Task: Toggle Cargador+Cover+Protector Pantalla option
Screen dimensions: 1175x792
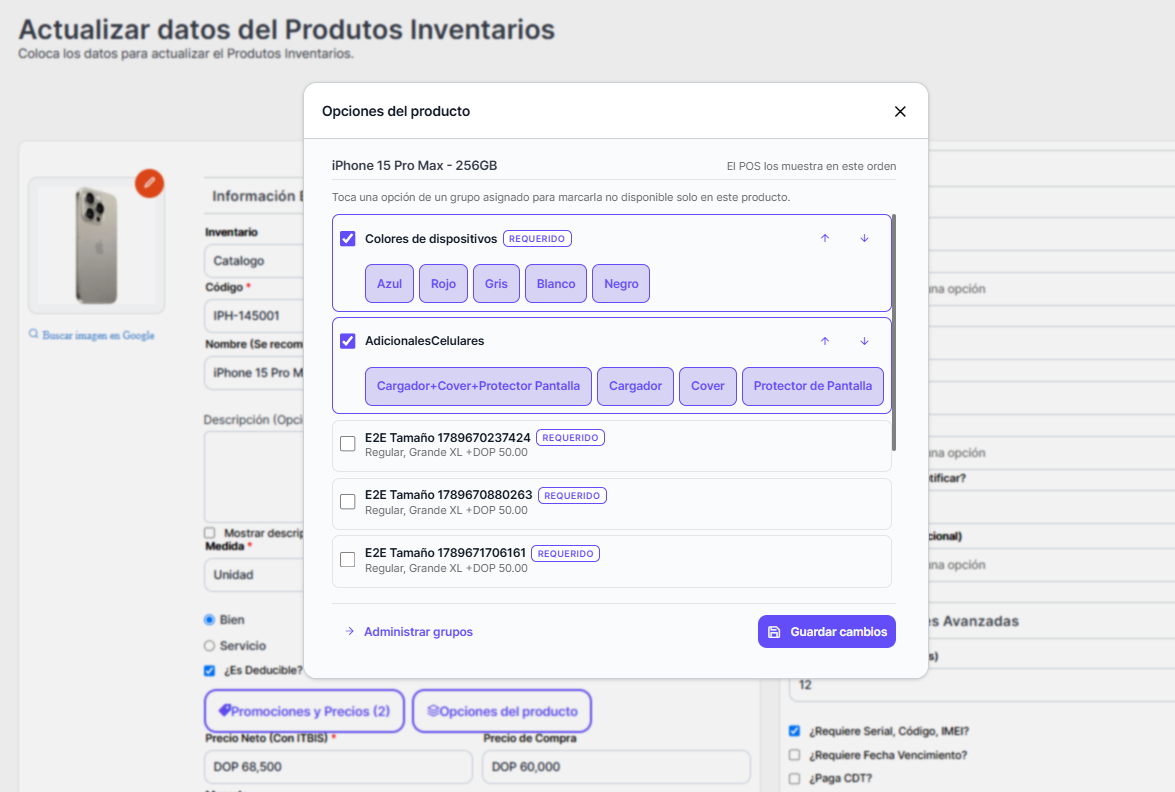Action: [x=478, y=386]
